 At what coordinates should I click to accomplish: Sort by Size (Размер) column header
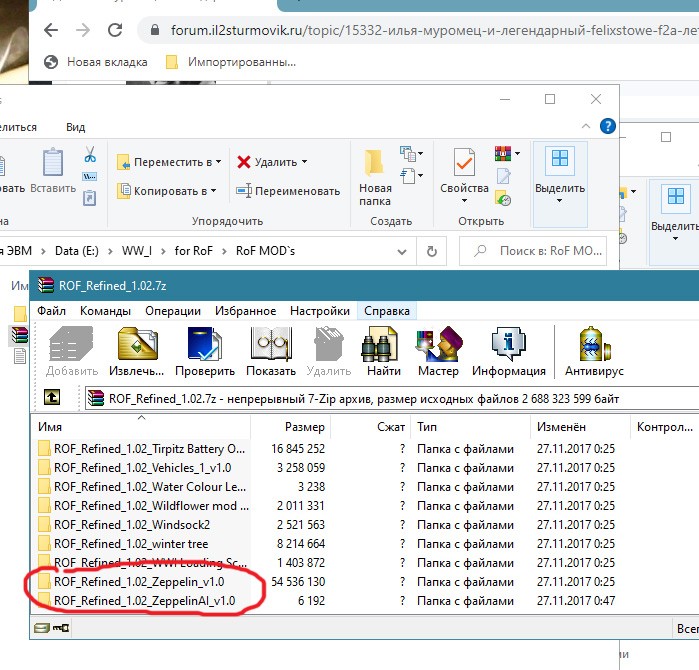(x=291, y=427)
